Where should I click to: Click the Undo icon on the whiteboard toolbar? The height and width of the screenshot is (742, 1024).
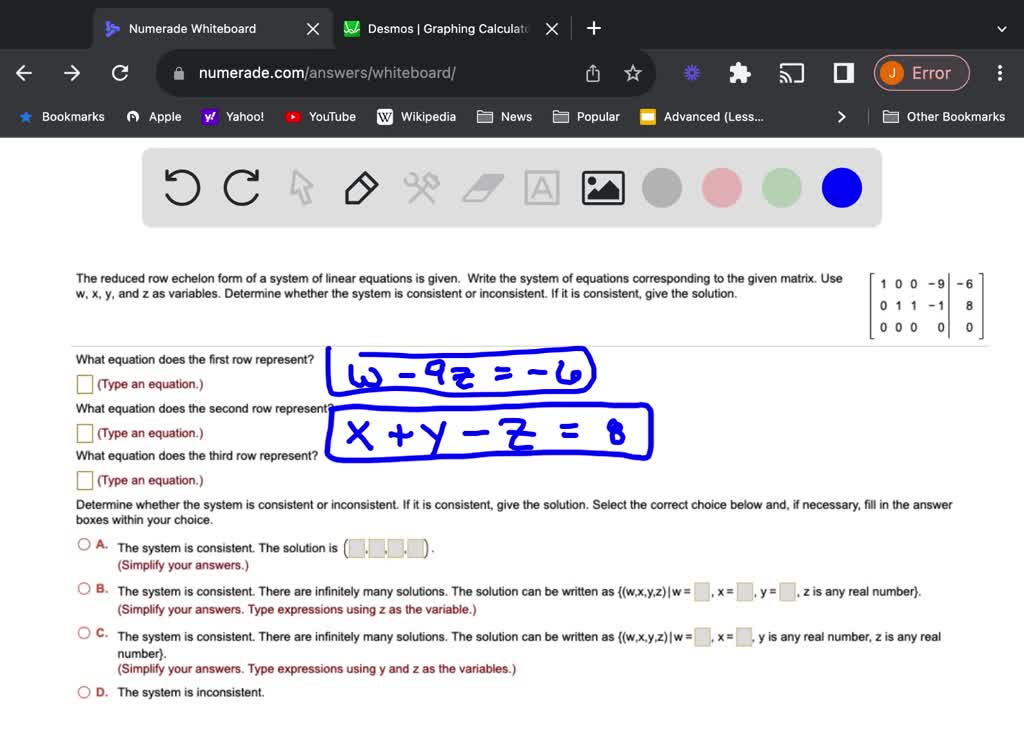[x=181, y=187]
